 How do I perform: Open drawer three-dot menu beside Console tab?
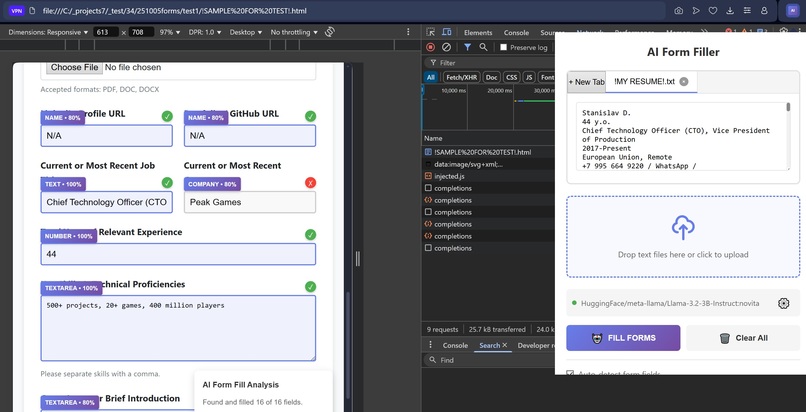point(431,345)
